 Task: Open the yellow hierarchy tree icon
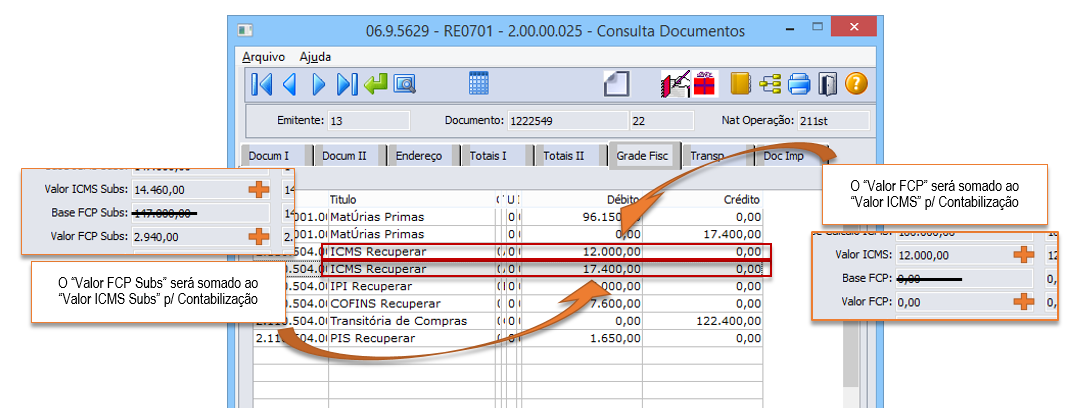click(x=770, y=84)
